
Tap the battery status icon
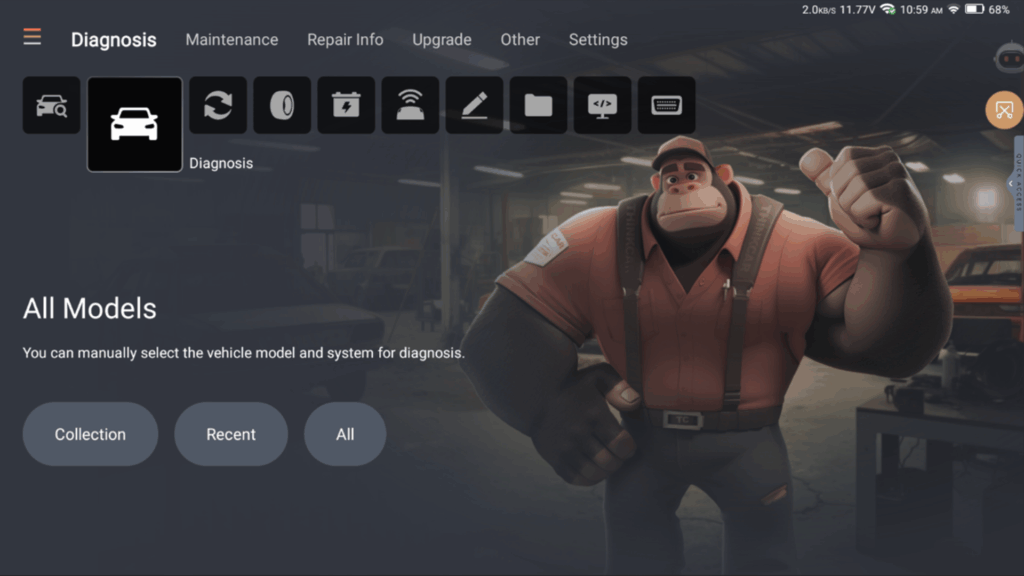point(974,9)
